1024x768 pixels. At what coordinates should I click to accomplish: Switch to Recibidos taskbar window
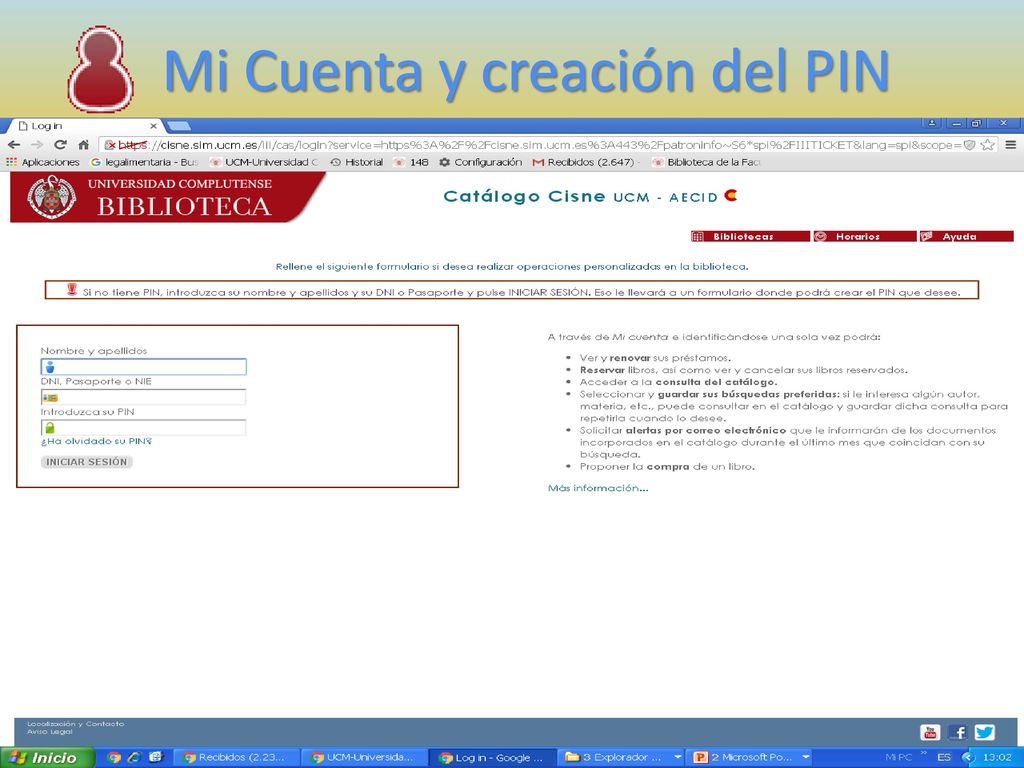tap(235, 758)
